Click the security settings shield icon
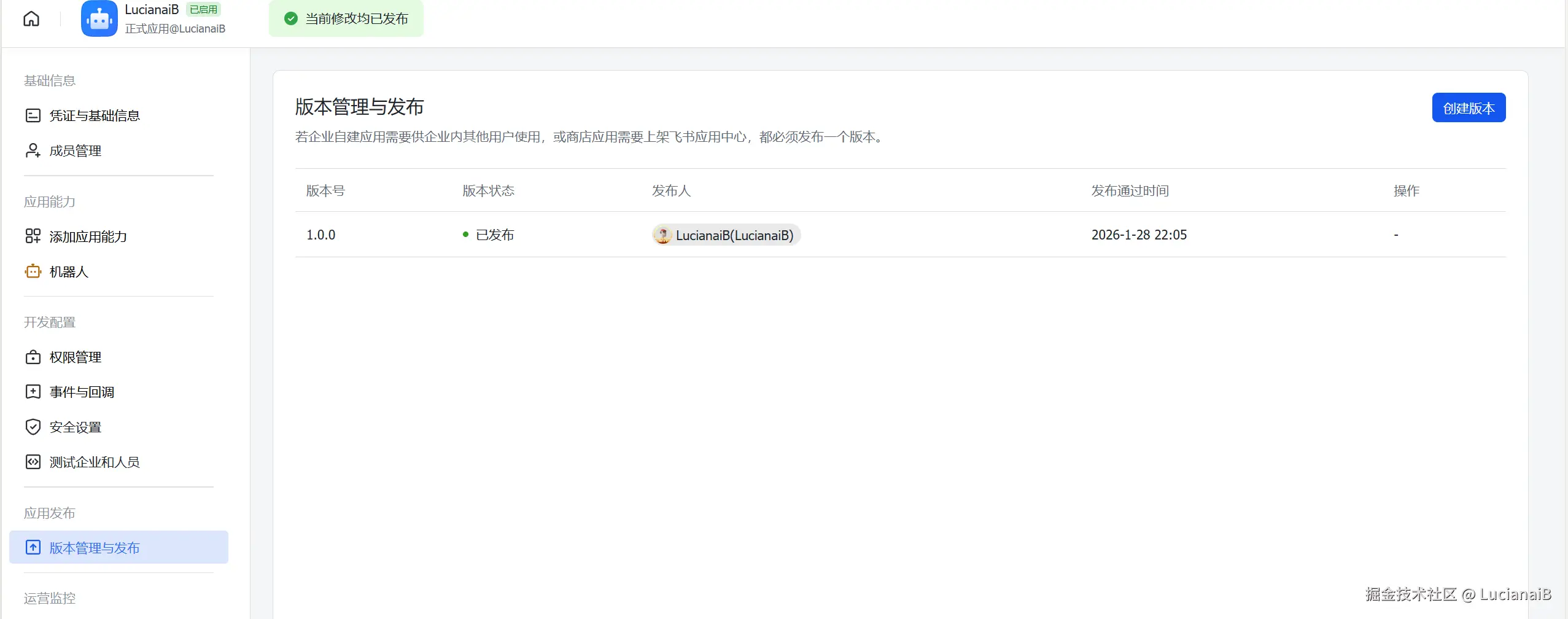 [33, 427]
